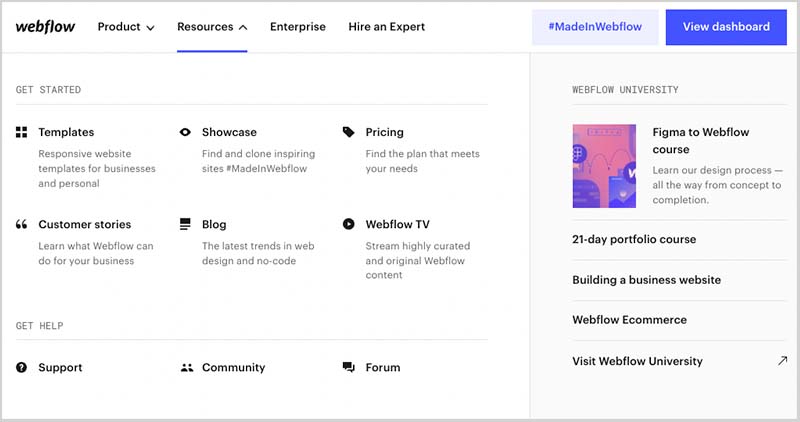Viewport: 800px width, 422px height.
Task: Click the Blog document icon
Action: (x=185, y=224)
